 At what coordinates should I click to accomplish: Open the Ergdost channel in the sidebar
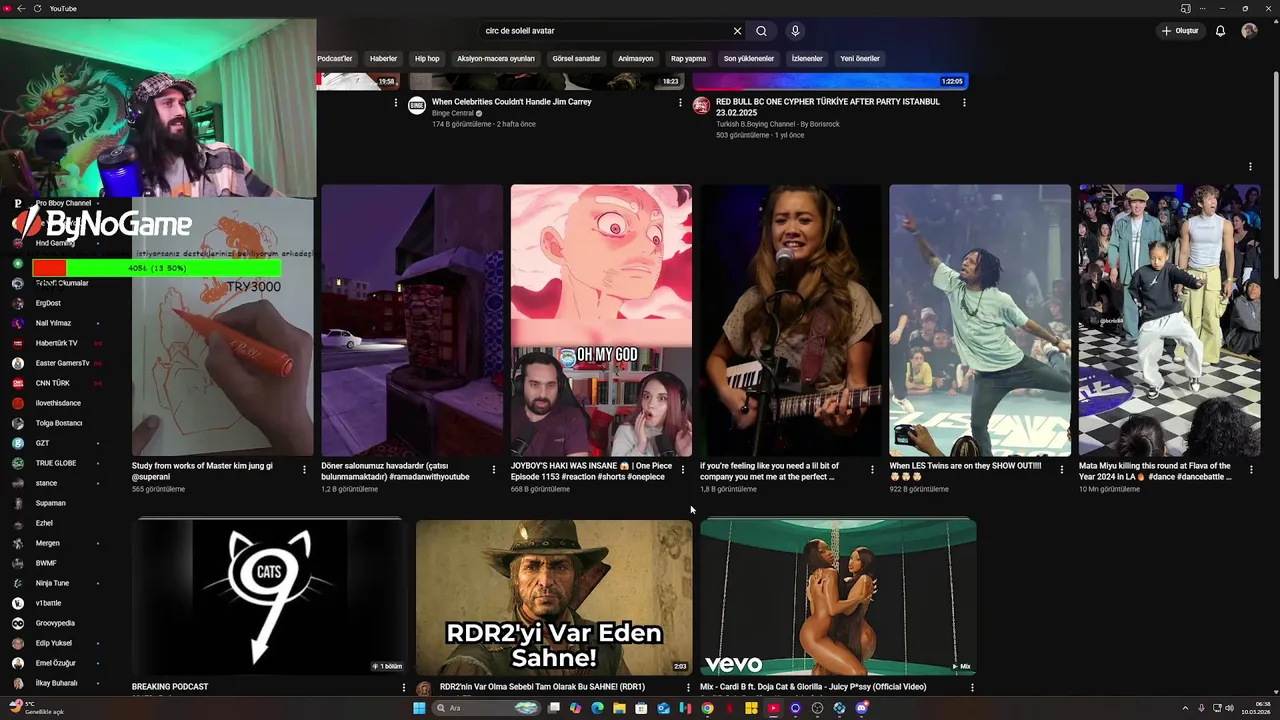[48, 303]
